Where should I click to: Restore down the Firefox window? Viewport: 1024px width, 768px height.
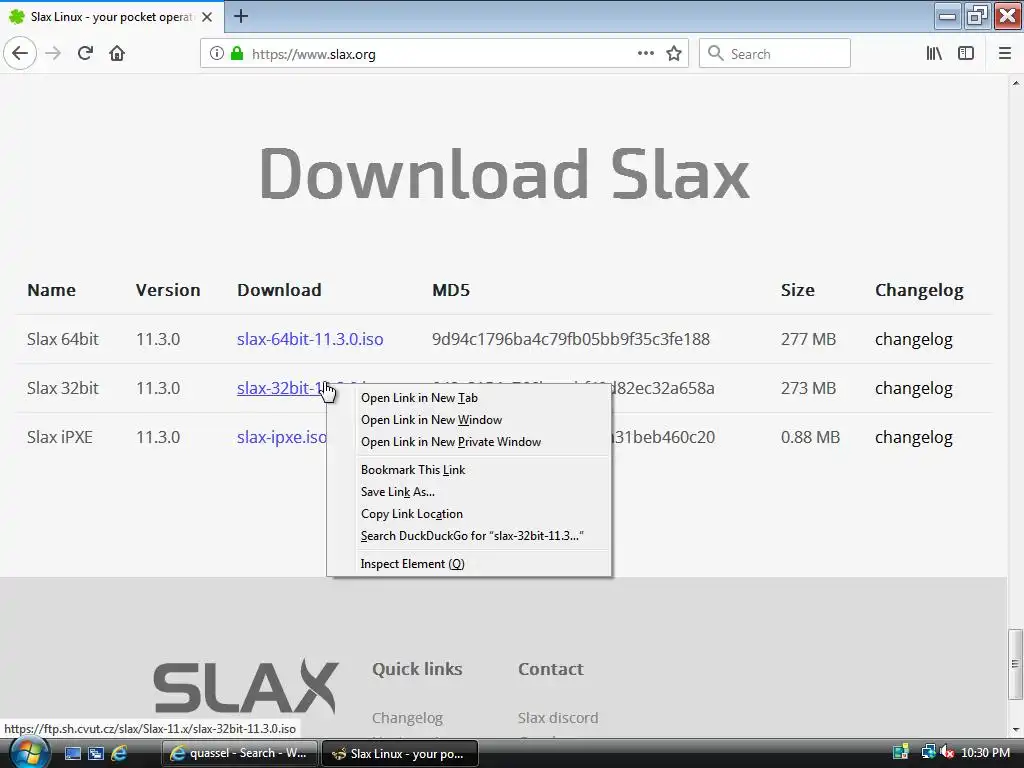pyautogui.click(x=977, y=16)
